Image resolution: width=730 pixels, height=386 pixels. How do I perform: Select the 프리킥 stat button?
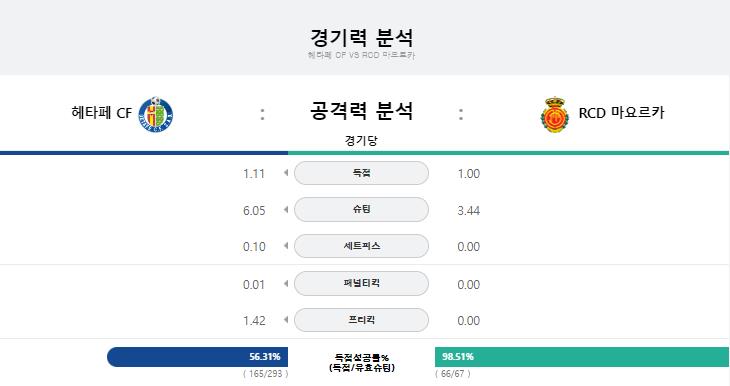click(361, 320)
